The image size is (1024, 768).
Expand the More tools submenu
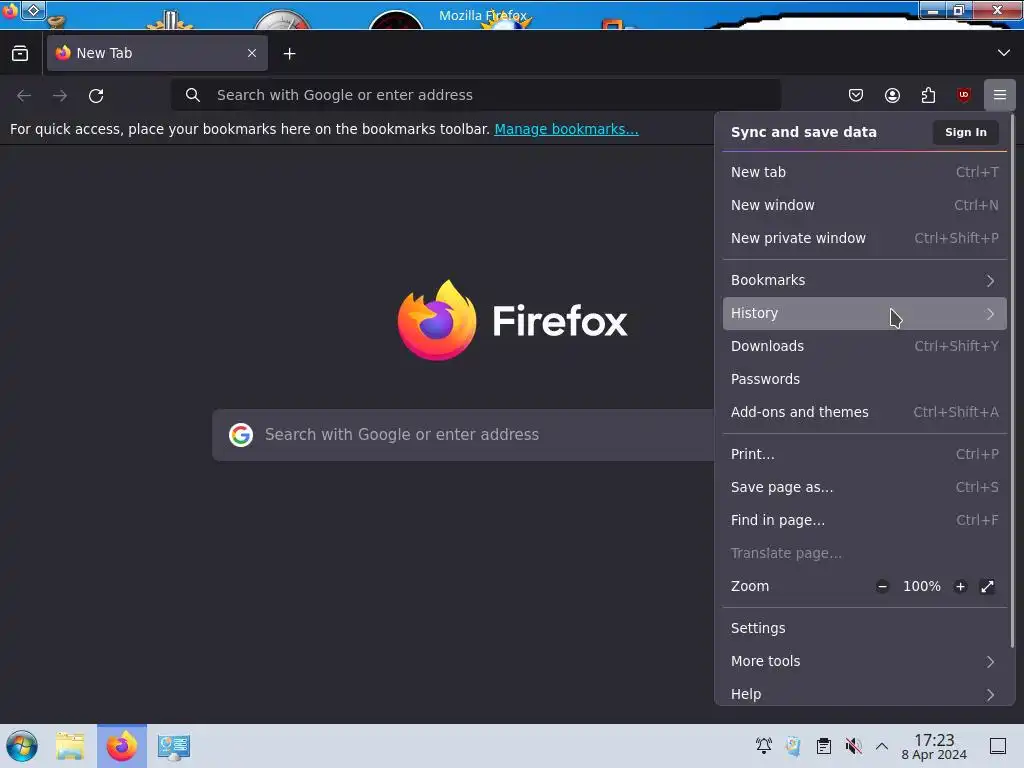pyautogui.click(x=865, y=662)
